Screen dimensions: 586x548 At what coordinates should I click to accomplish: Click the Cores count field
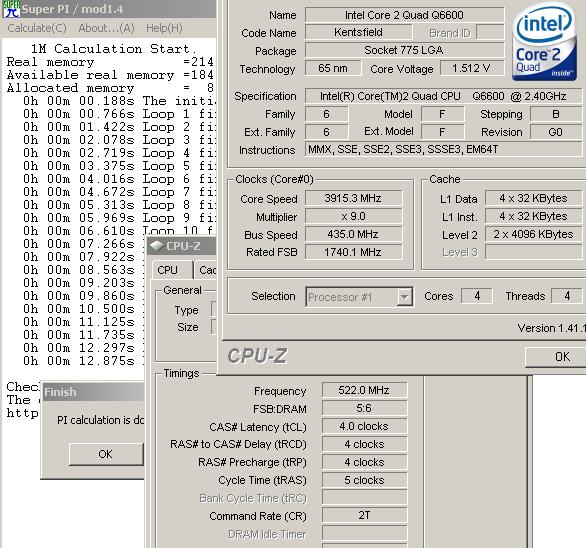coord(477,296)
